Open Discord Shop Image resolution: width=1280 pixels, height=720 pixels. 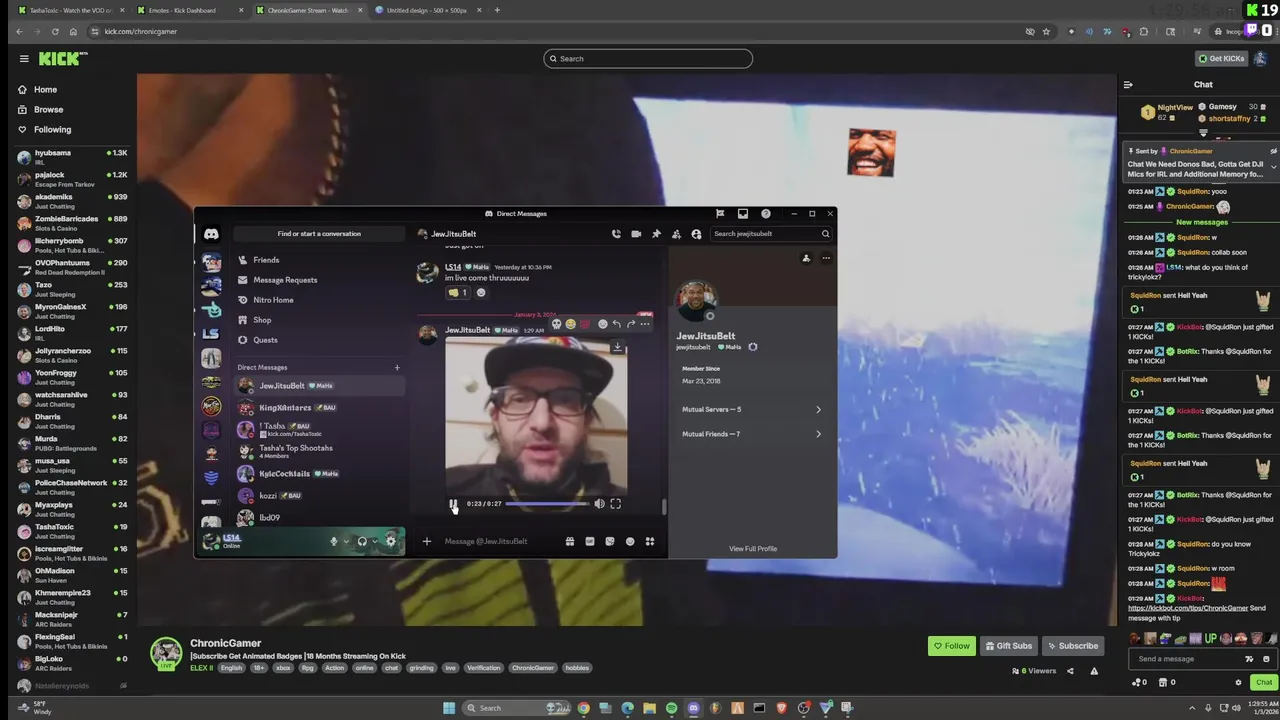coord(318,320)
